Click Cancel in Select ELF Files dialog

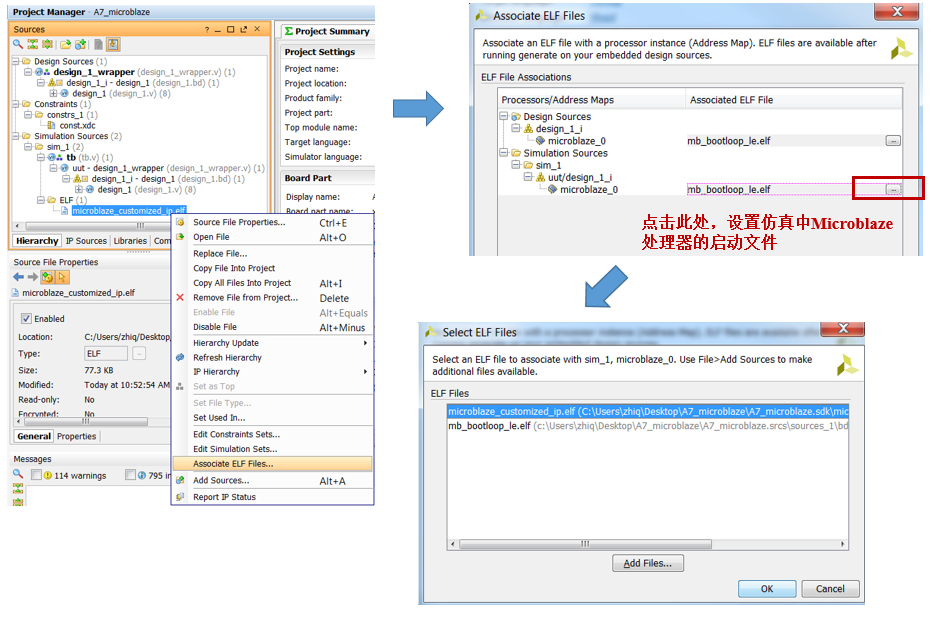830,588
